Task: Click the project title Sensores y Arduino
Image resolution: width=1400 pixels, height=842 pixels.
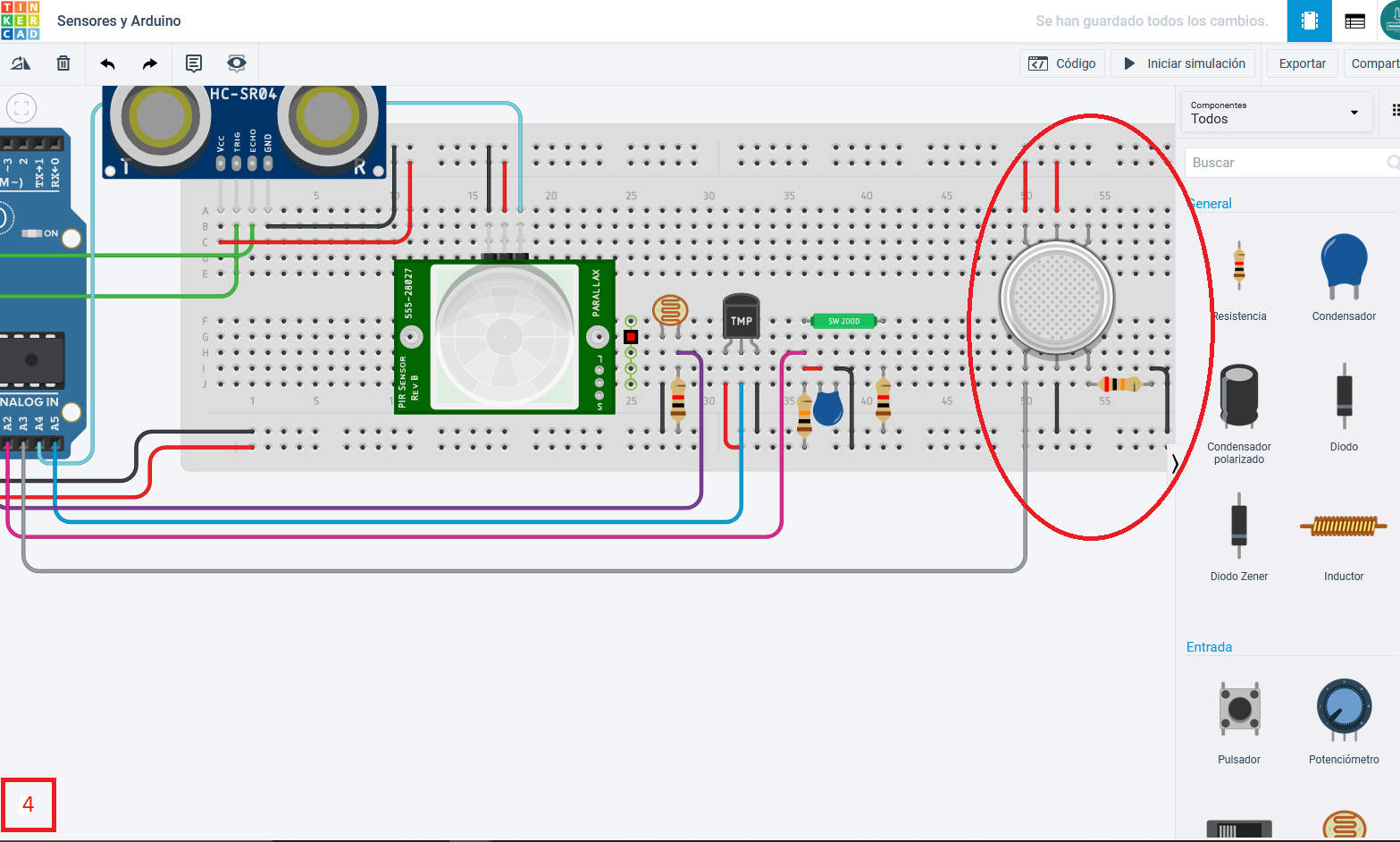Action: click(119, 21)
